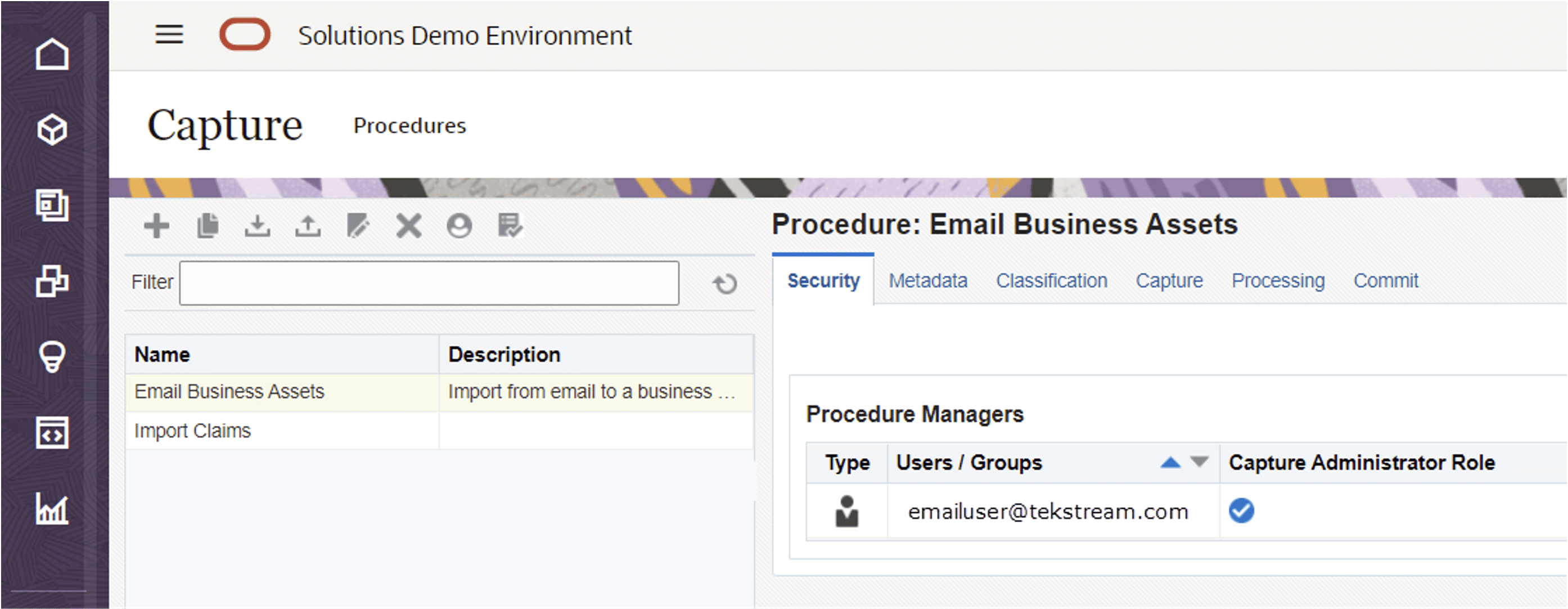Sort Users / Groups ascending arrow
Image resolution: width=1568 pixels, height=609 pixels.
tap(1170, 462)
